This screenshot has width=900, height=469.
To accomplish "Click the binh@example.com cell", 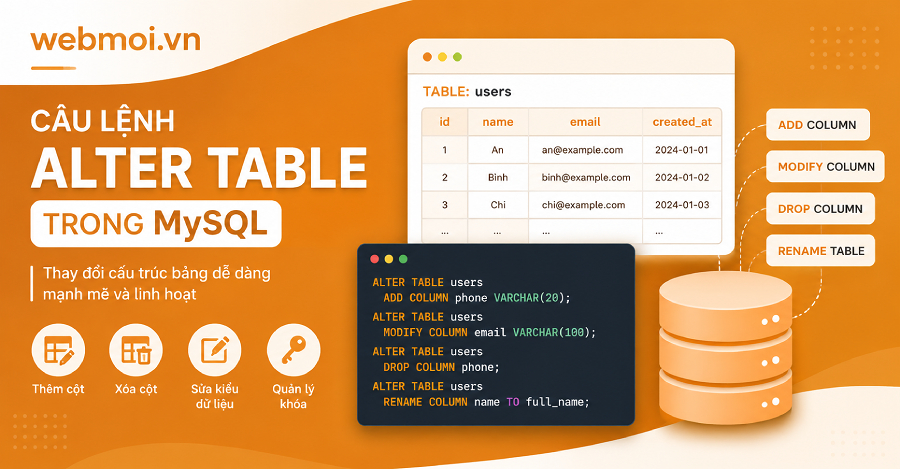I will 585,177.
